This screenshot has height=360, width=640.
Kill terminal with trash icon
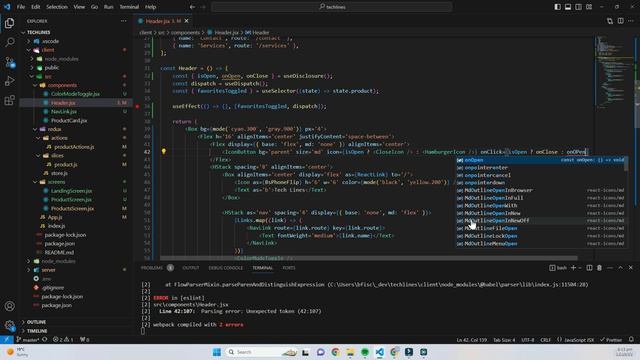(599, 268)
